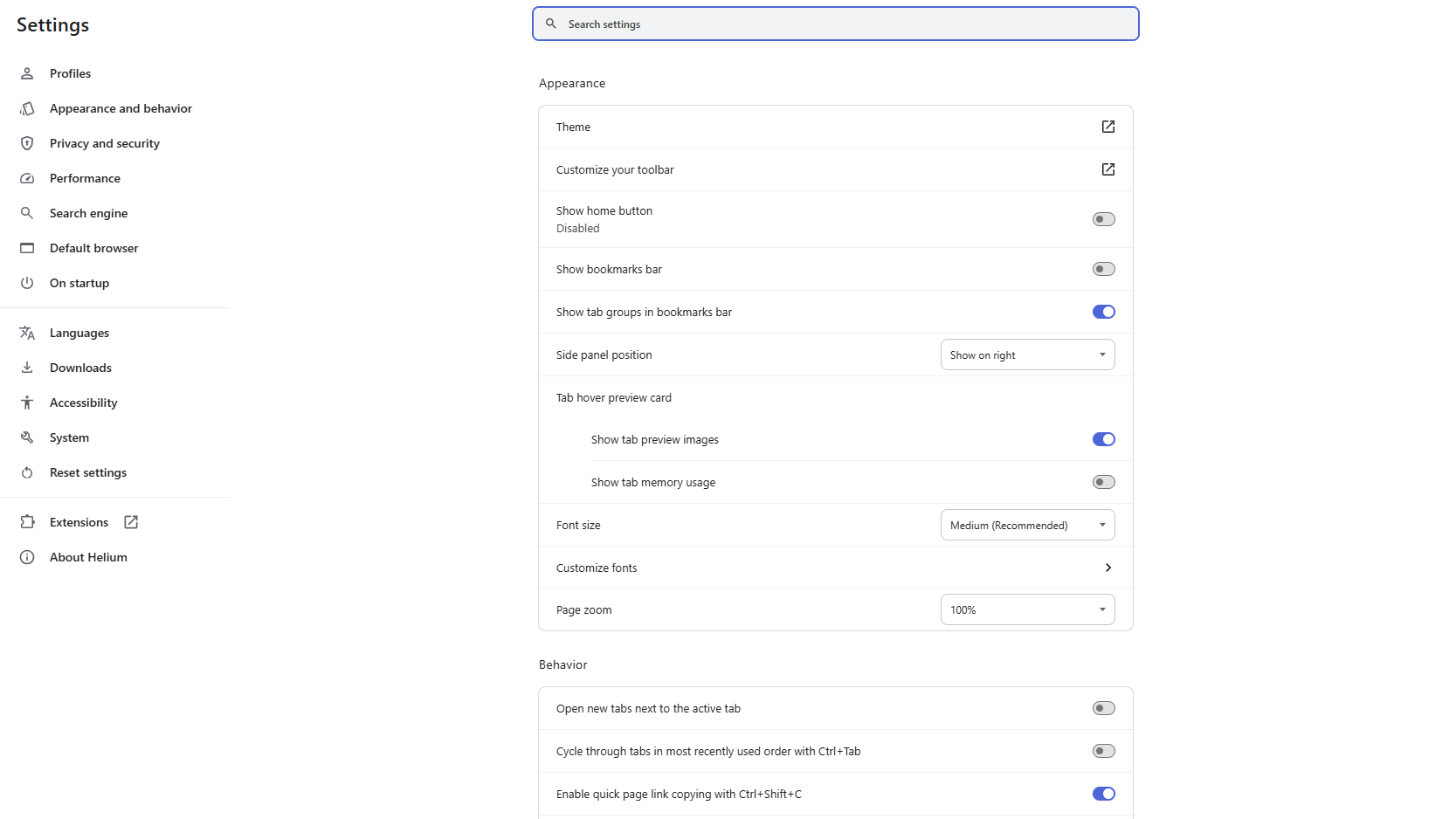Click the reset clock icon beside Reset settings
The image size is (1456, 819).
27,472
